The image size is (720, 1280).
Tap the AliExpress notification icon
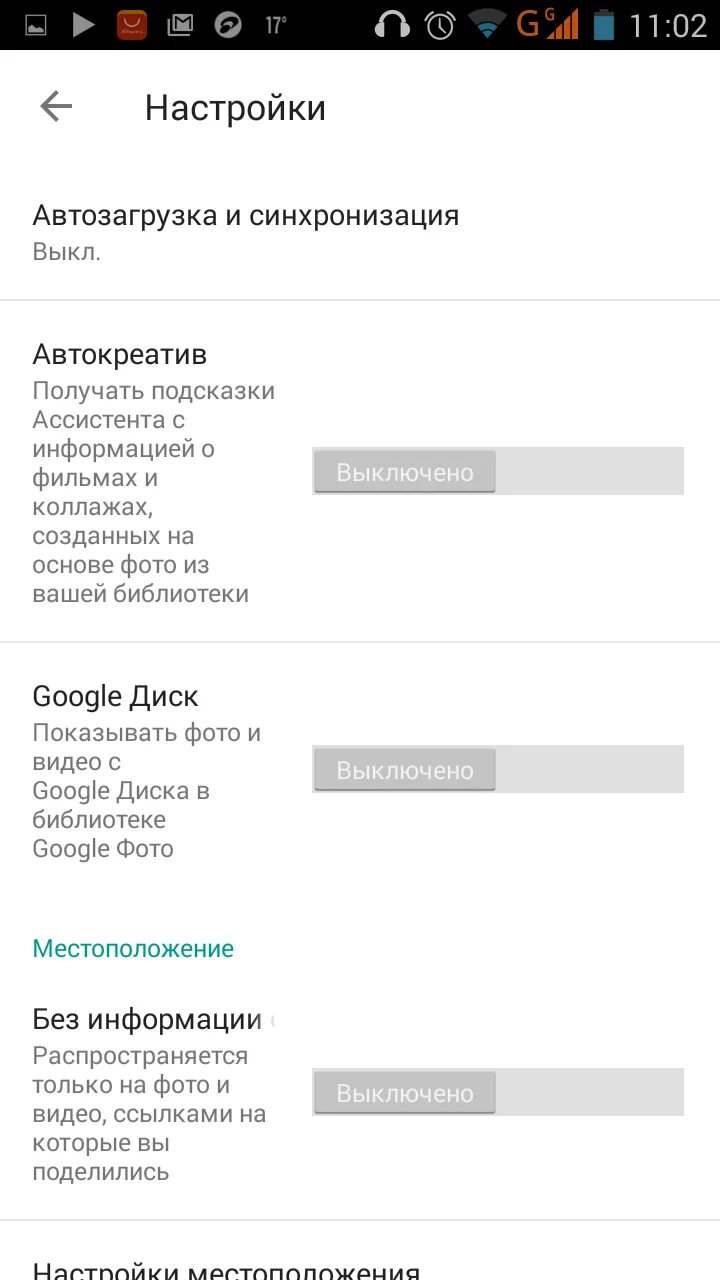click(131, 24)
